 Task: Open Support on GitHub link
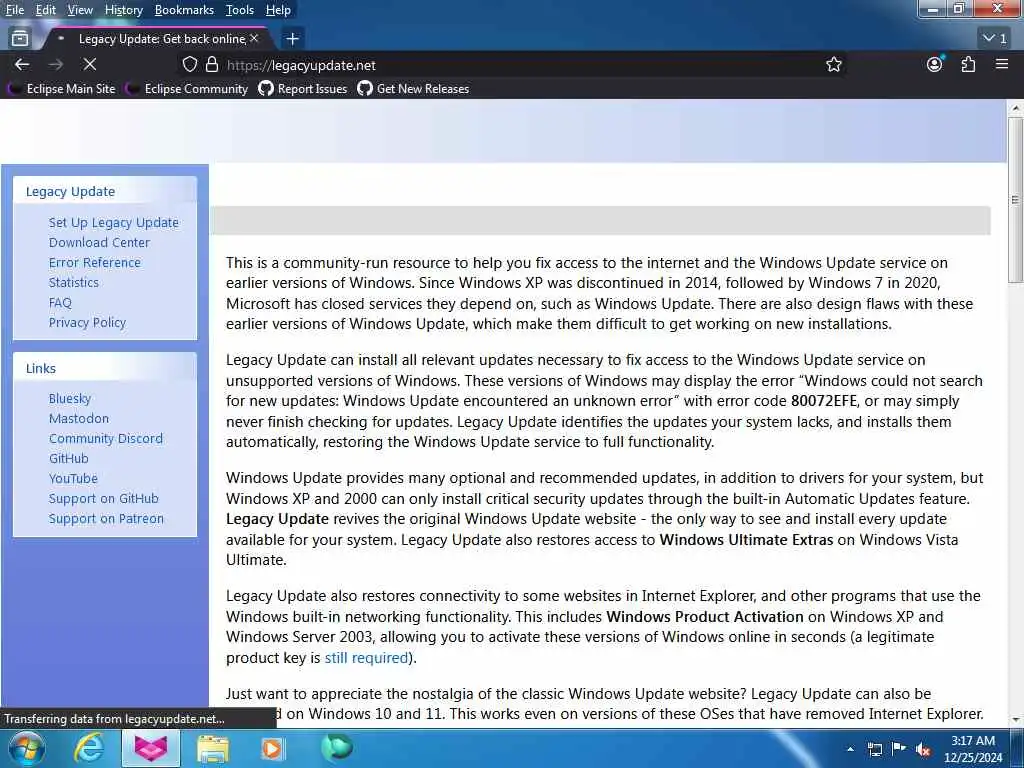(x=104, y=498)
